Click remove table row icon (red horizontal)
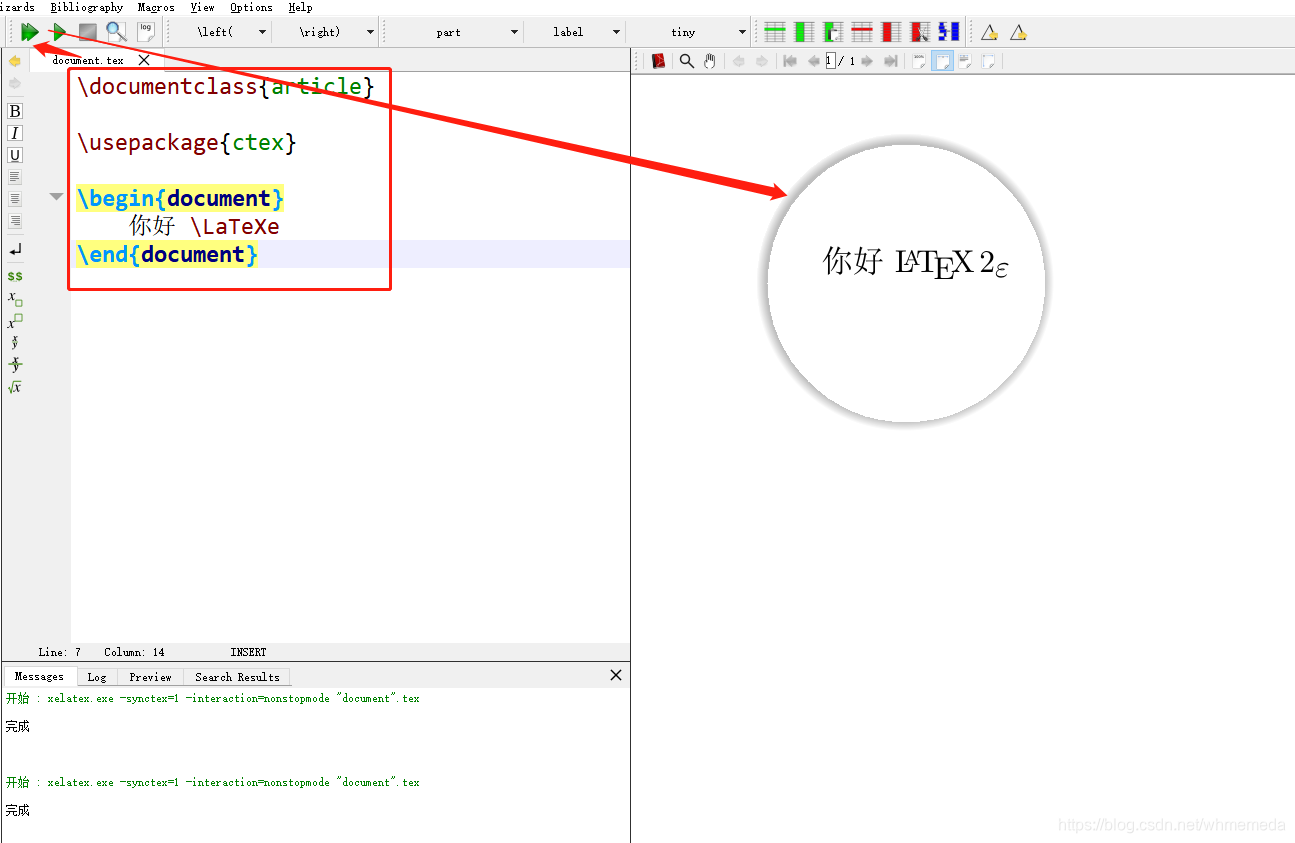 click(862, 32)
